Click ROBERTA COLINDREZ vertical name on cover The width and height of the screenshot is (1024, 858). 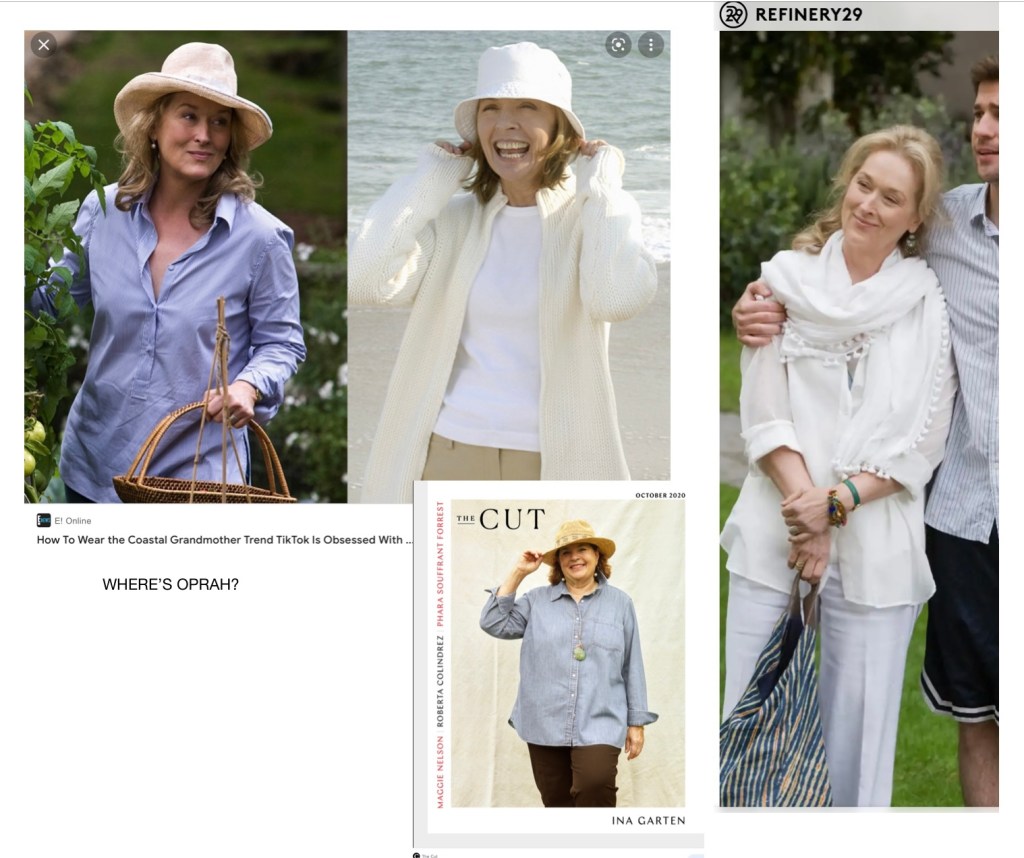coord(439,680)
